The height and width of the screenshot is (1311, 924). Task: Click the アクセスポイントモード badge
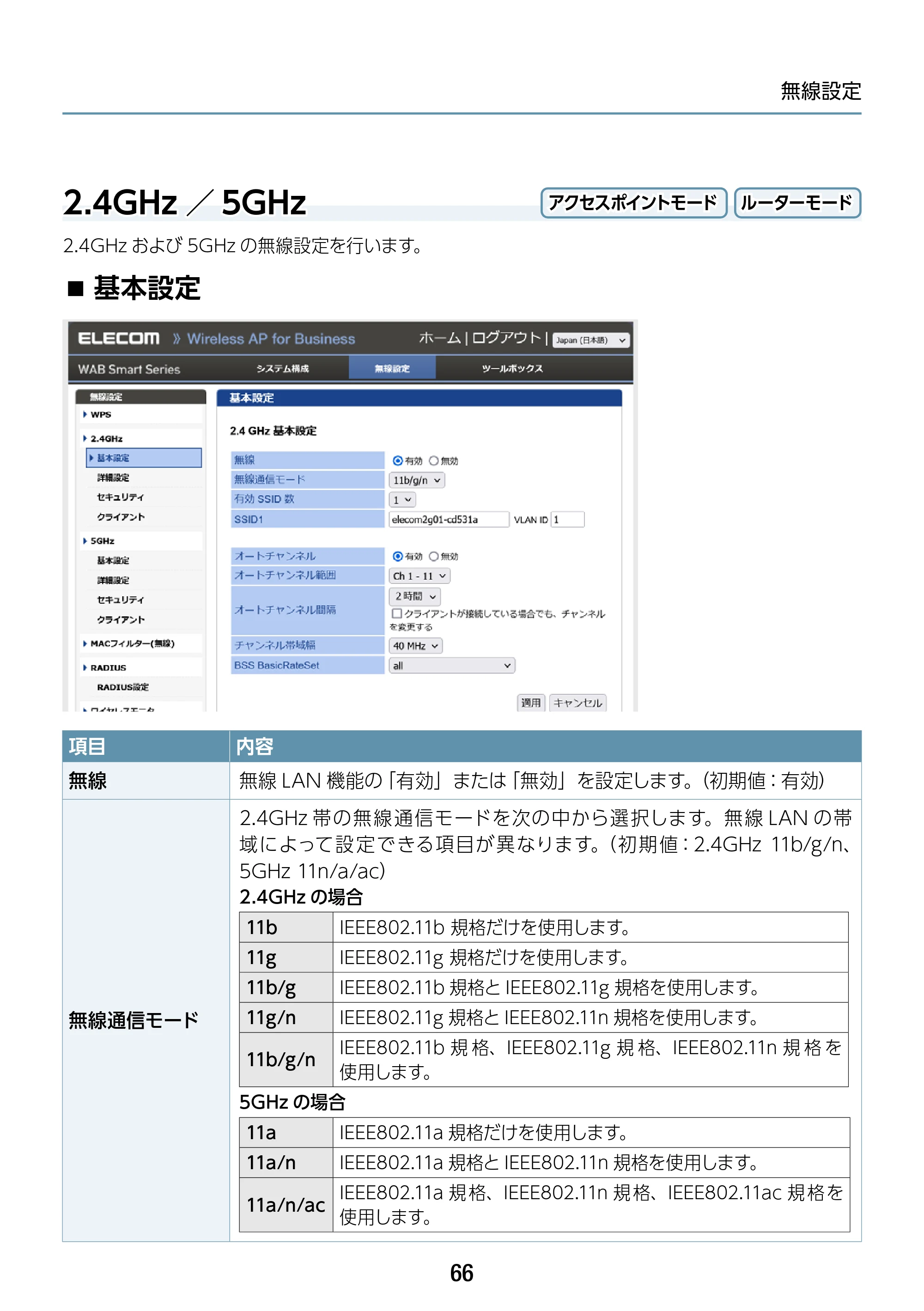tap(633, 203)
